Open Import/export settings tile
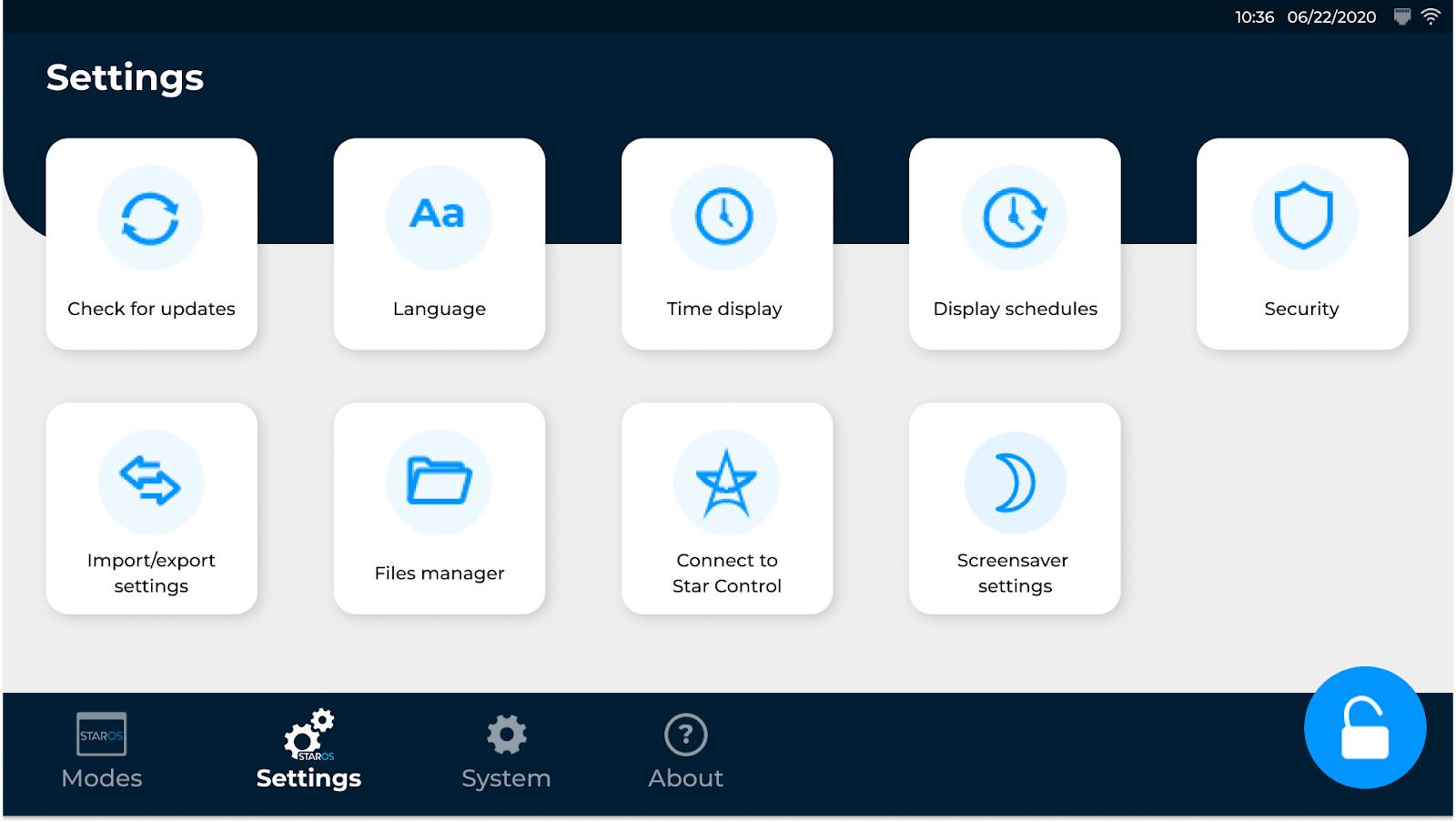1456x822 pixels. [152, 508]
